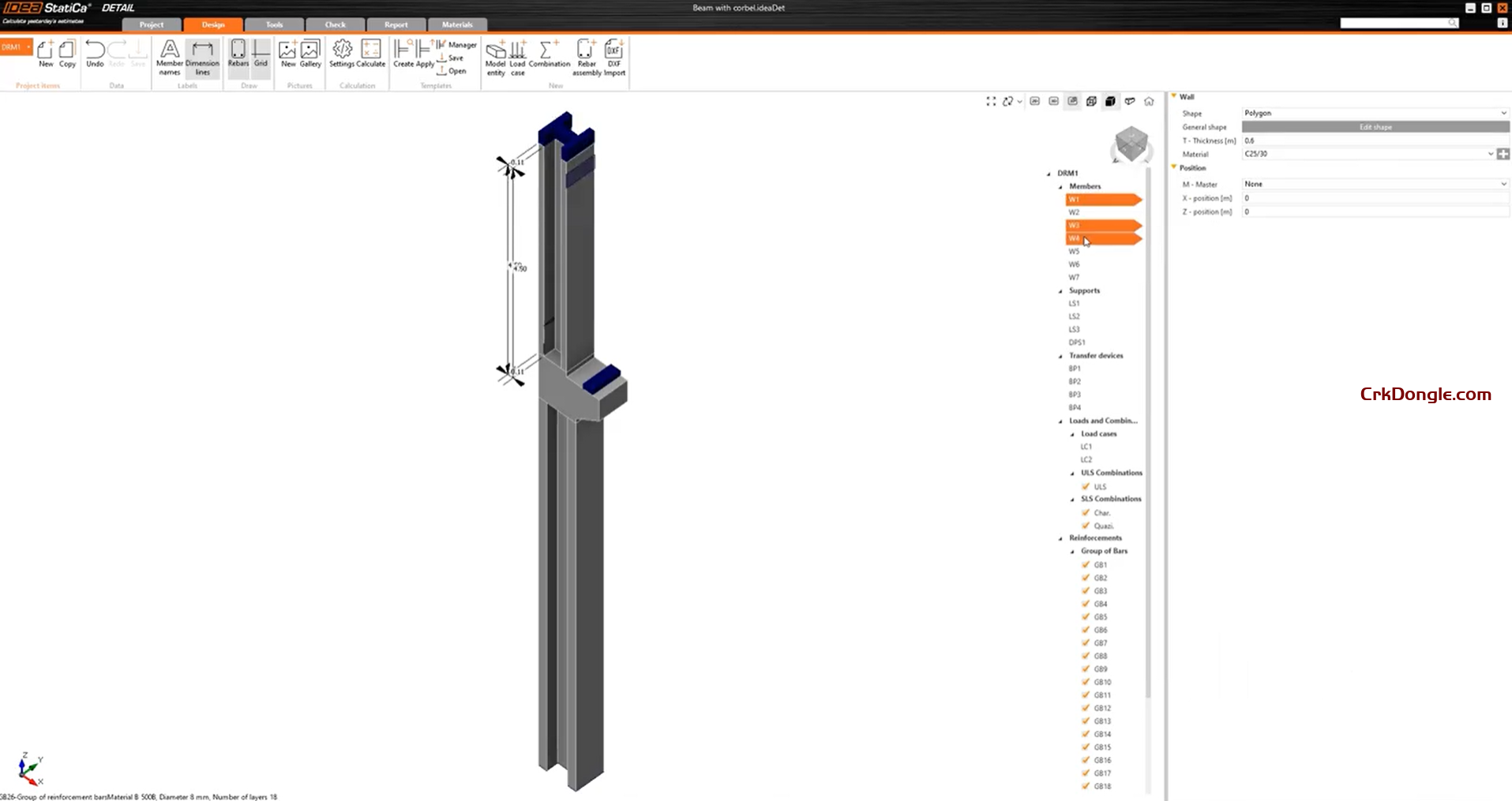Uncheck the GB1 reinforcement group checkbox
This screenshot has width=1512, height=801.
click(x=1086, y=564)
